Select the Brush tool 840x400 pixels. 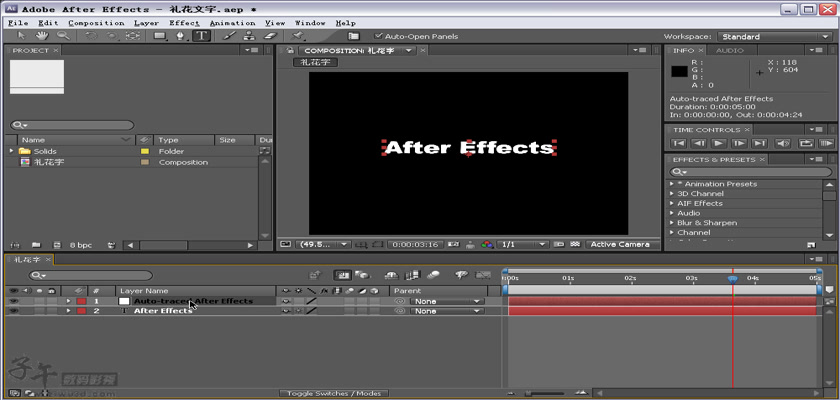(229, 36)
